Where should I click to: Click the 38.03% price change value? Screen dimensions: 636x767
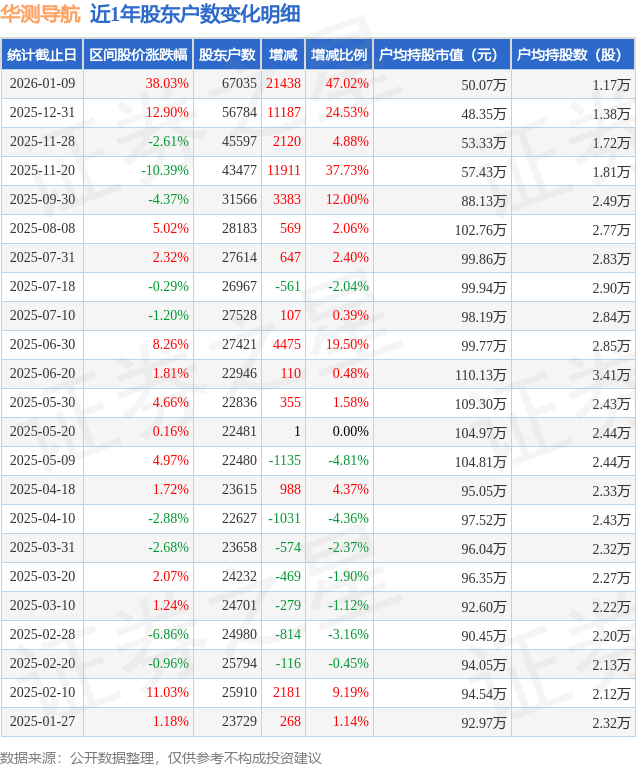(166, 84)
